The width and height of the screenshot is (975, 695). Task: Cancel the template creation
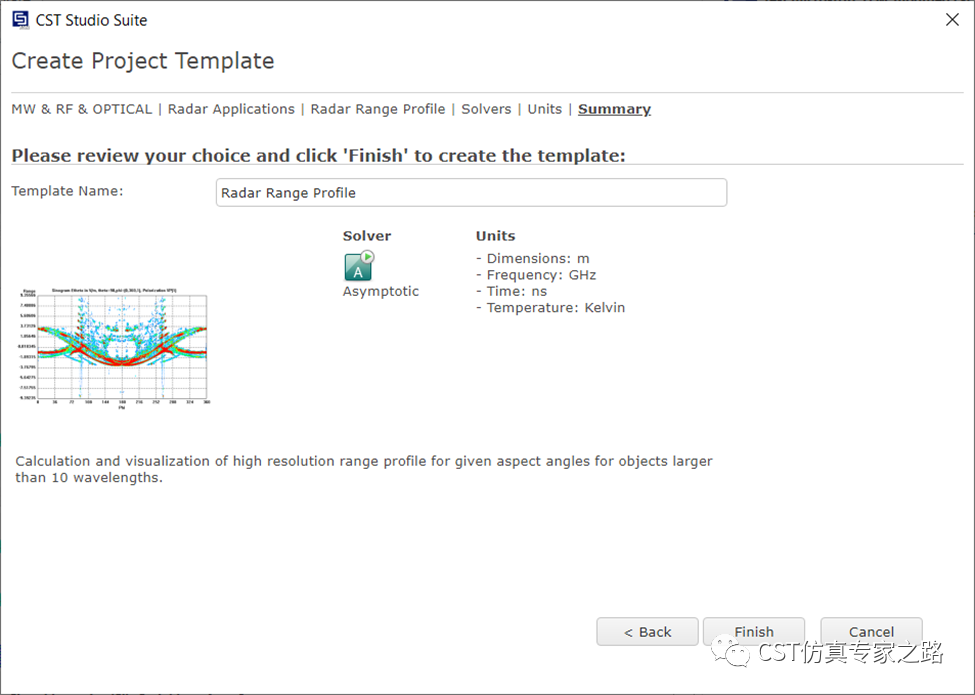(x=871, y=632)
